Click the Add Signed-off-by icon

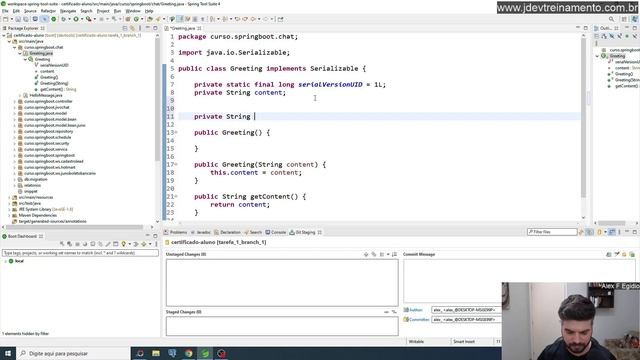pos(617,254)
